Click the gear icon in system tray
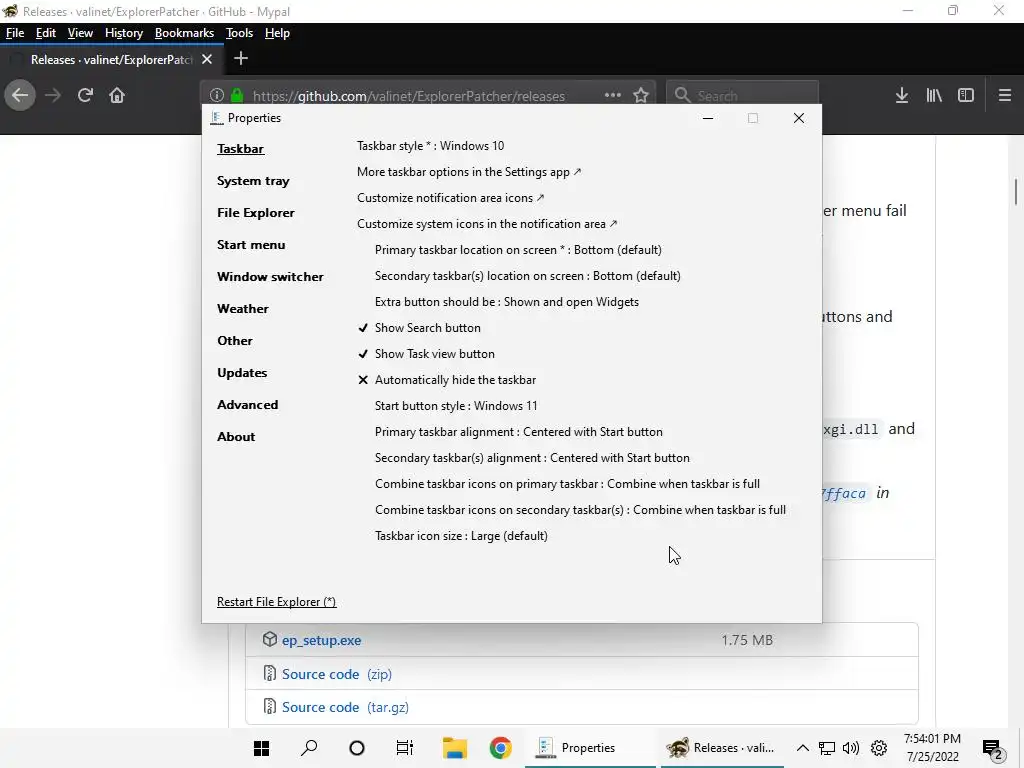 click(x=879, y=748)
